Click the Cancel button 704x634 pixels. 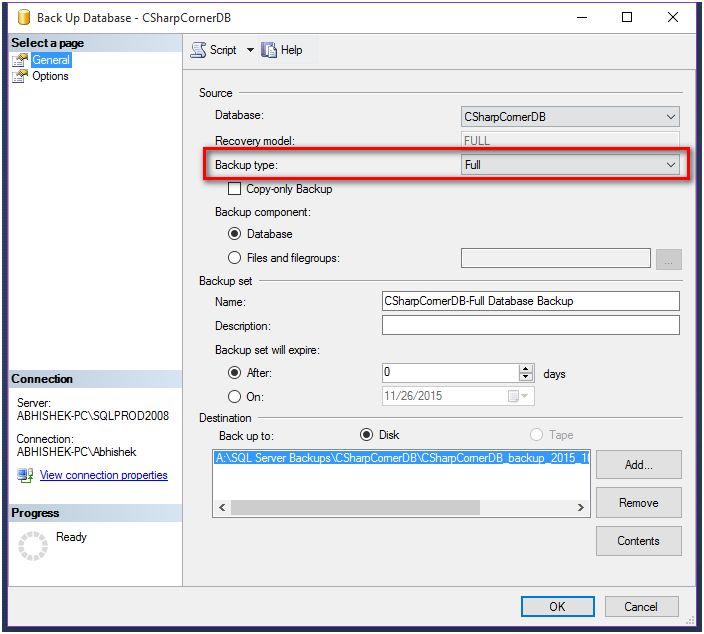coord(641,607)
